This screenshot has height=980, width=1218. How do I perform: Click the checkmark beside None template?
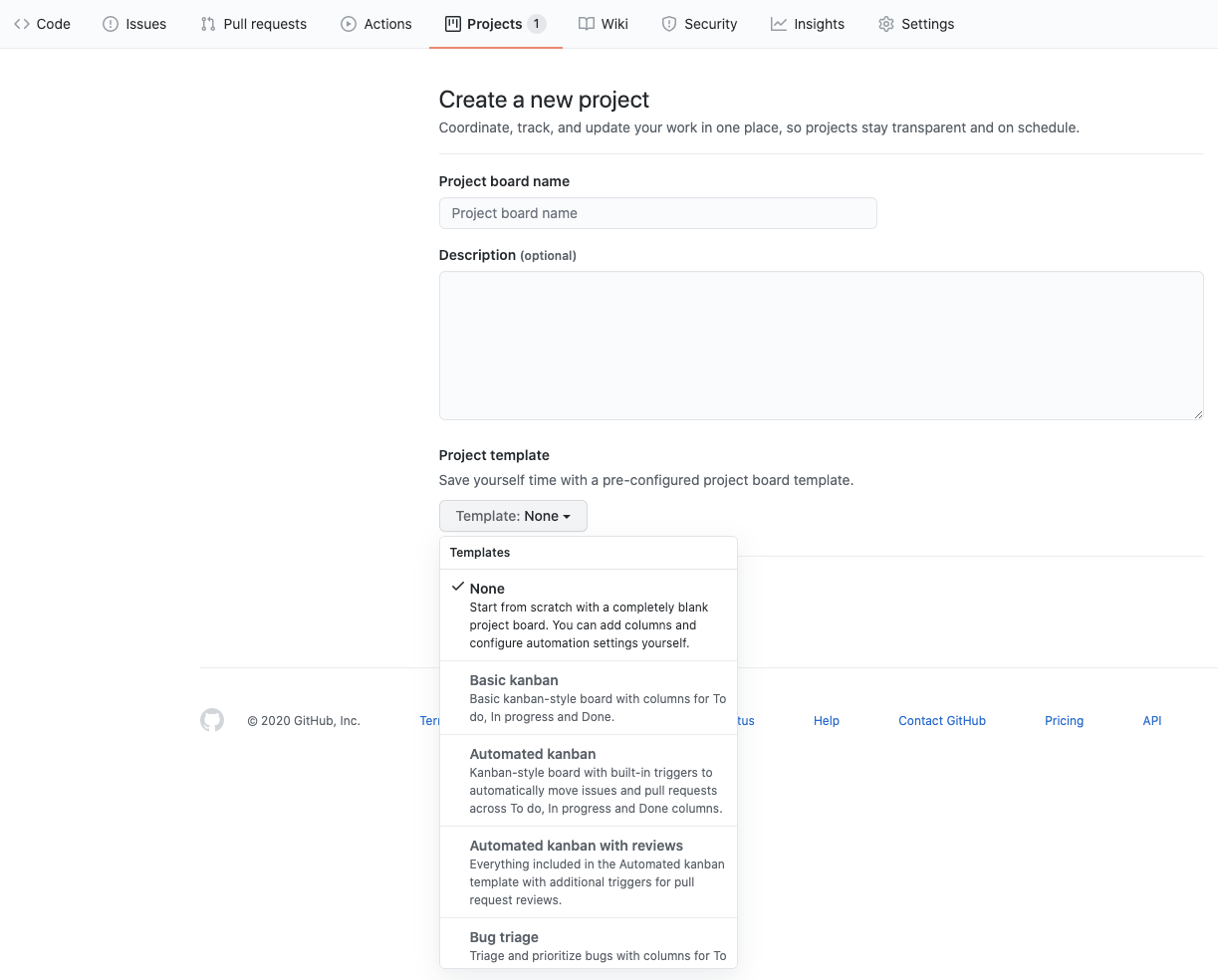click(x=458, y=588)
